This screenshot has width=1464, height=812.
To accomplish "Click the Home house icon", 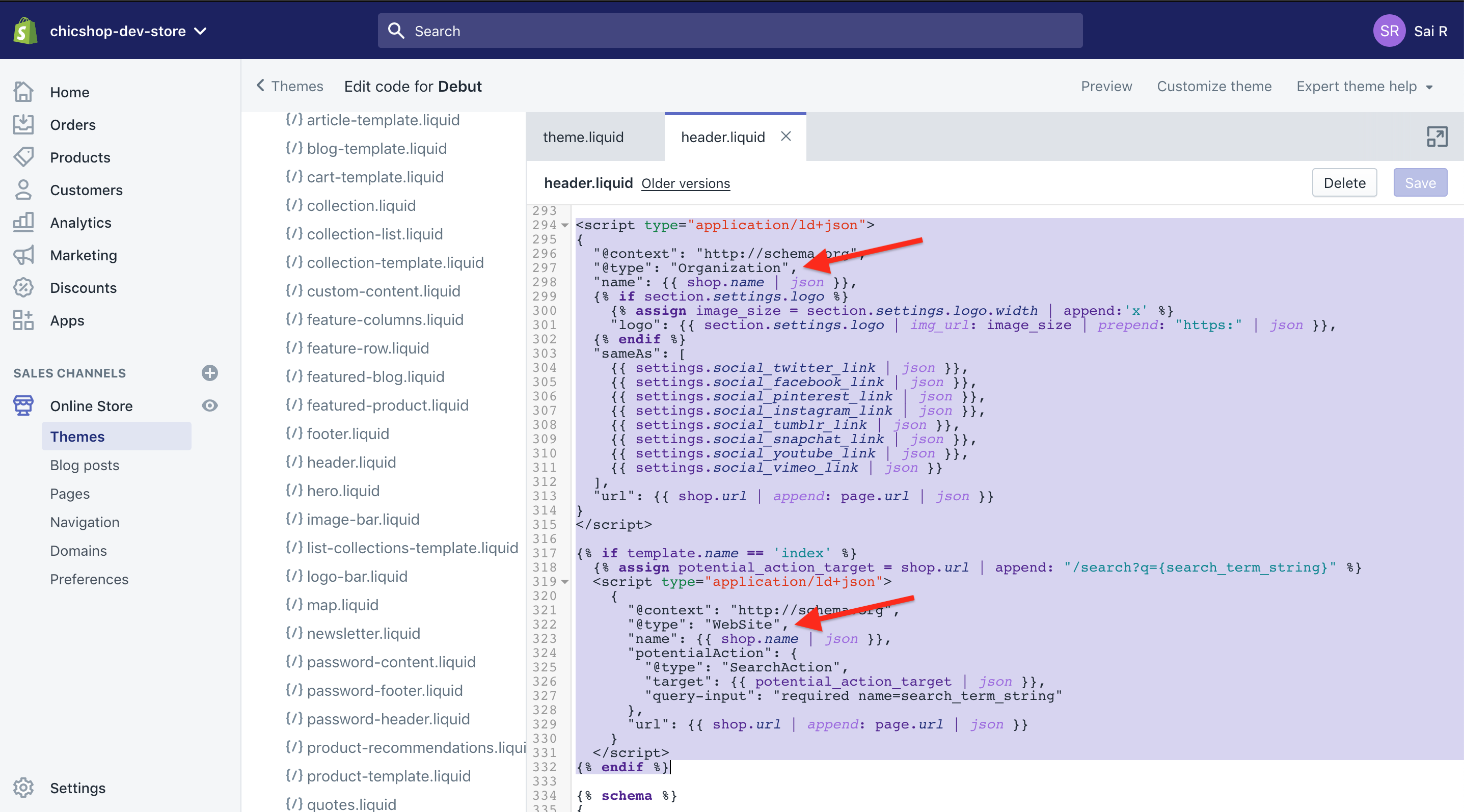I will (x=23, y=92).
